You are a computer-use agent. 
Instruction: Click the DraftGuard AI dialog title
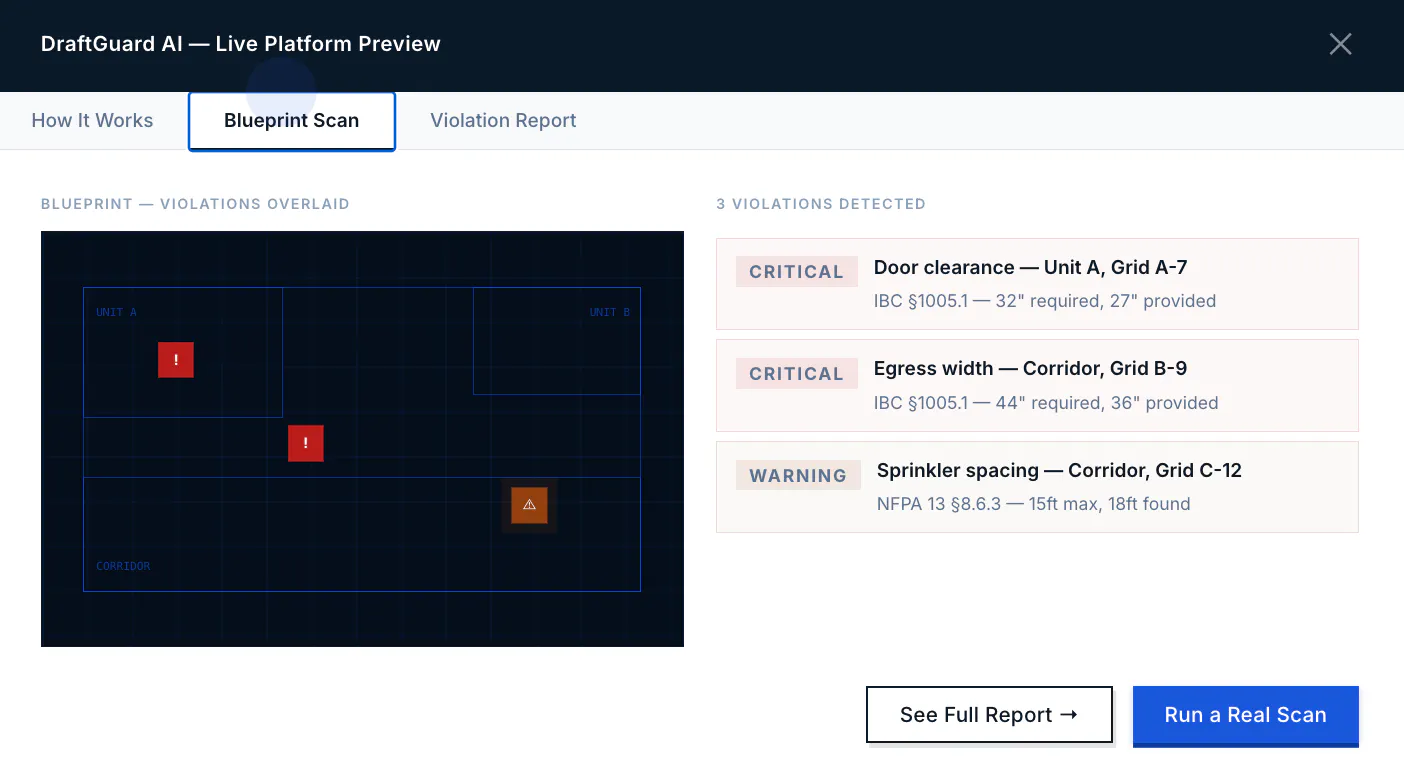tap(241, 44)
